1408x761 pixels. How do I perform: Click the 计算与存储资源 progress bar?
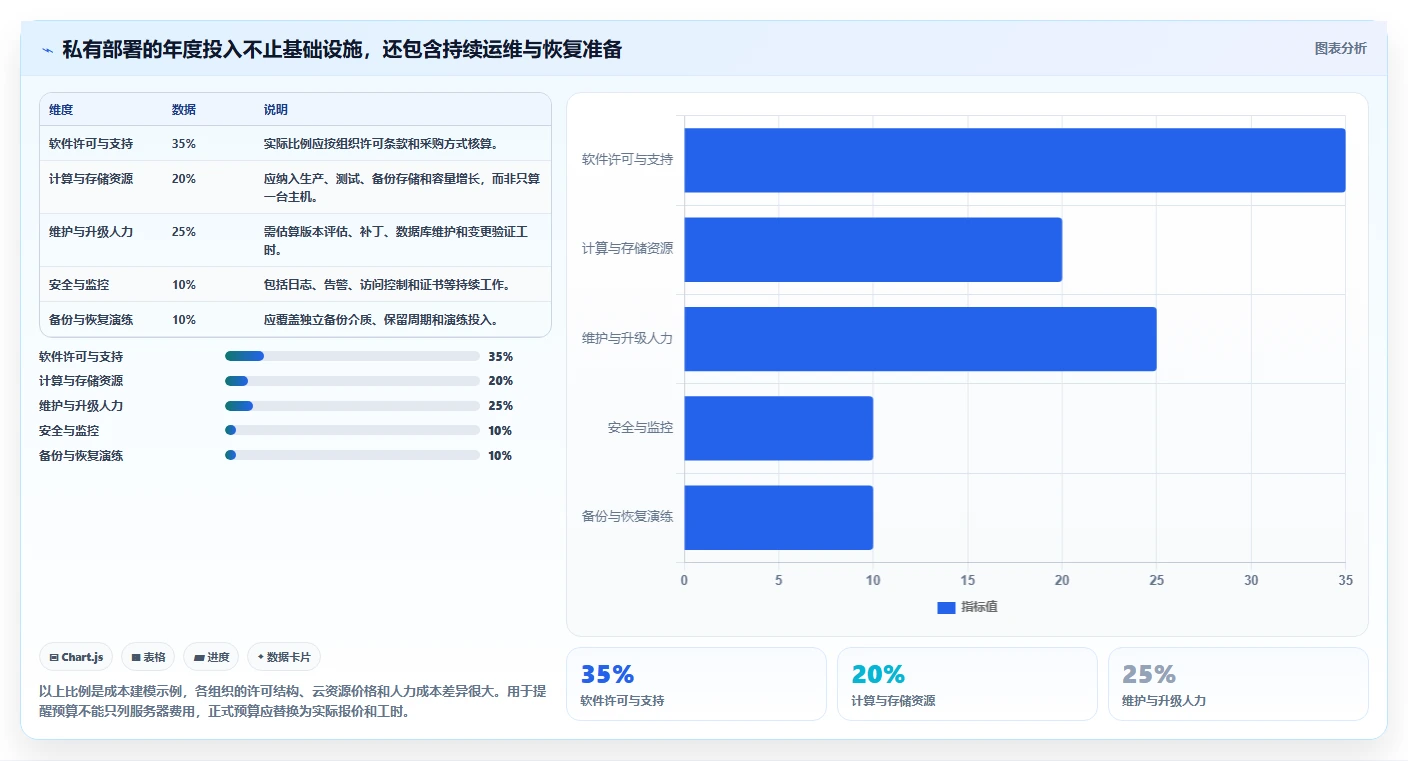click(x=353, y=381)
